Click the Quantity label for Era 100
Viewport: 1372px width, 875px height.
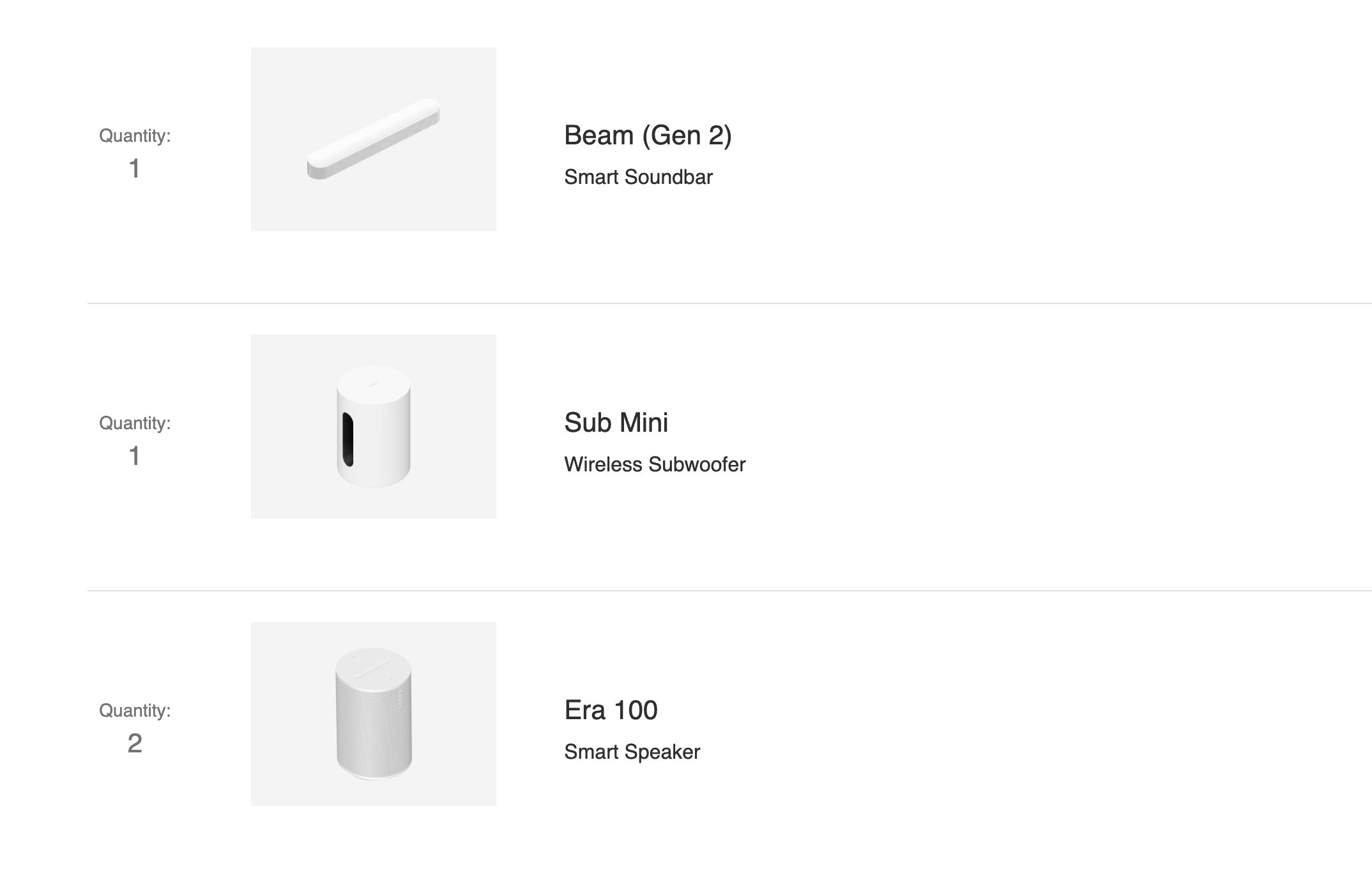point(135,710)
